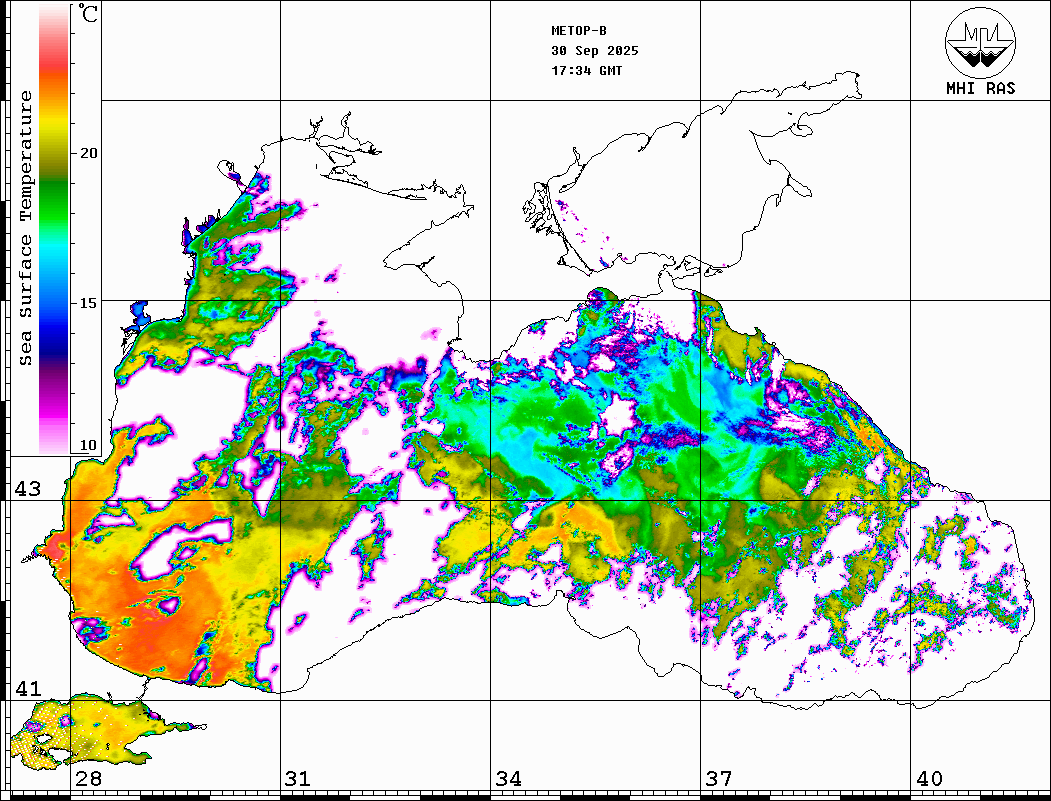Click the MHI RAS logo emblem
Screen dimensions: 1051x801
980,42
